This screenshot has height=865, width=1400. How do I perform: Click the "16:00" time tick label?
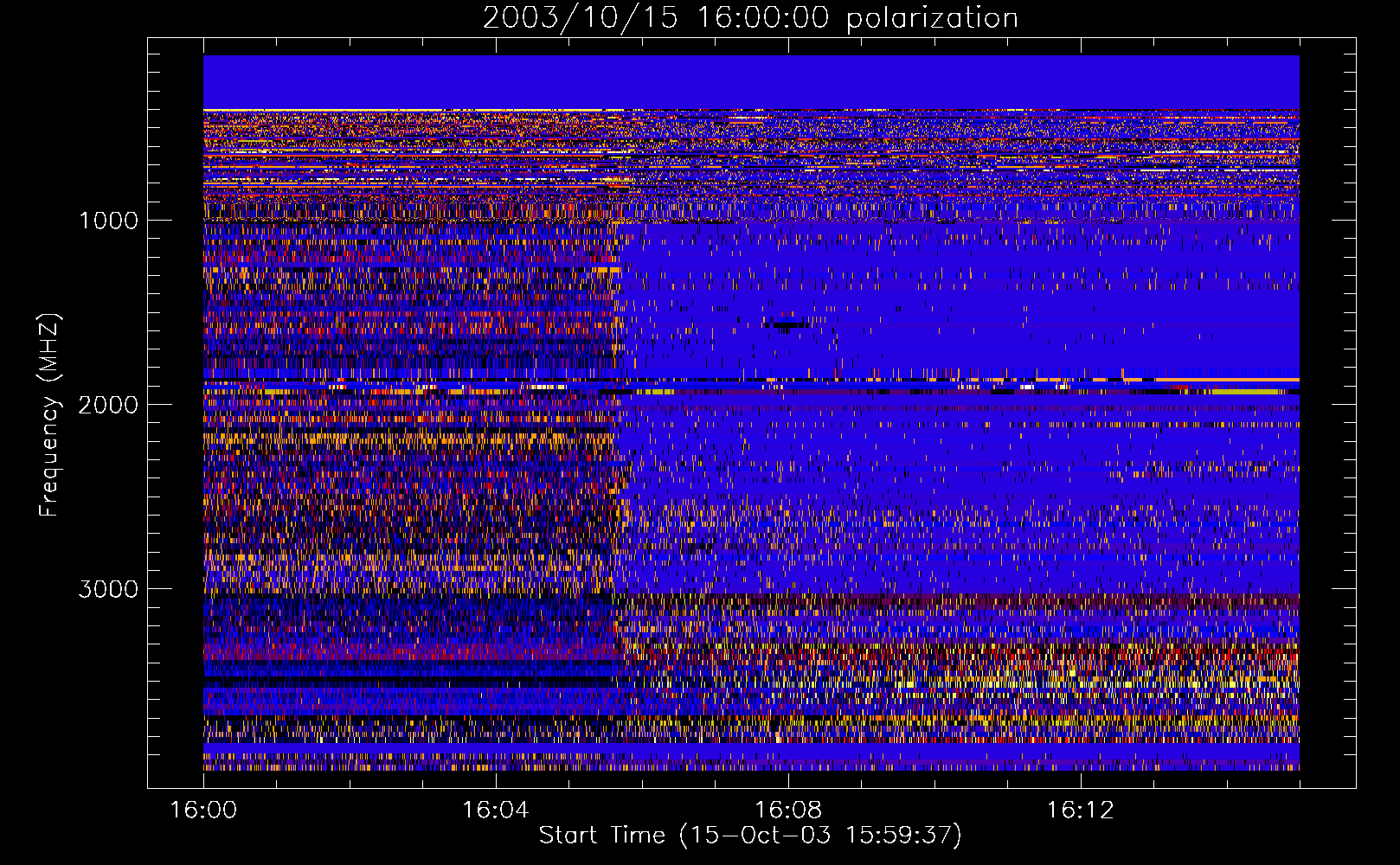tap(203, 810)
